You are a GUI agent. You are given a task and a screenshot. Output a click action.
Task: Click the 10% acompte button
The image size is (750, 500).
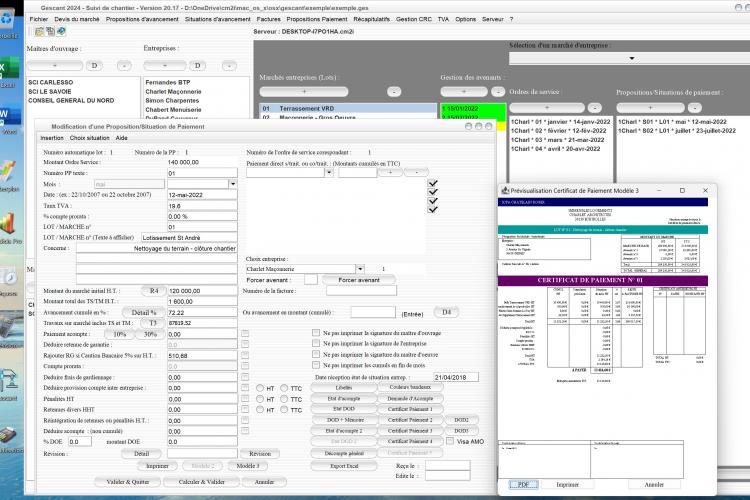click(x=119, y=334)
